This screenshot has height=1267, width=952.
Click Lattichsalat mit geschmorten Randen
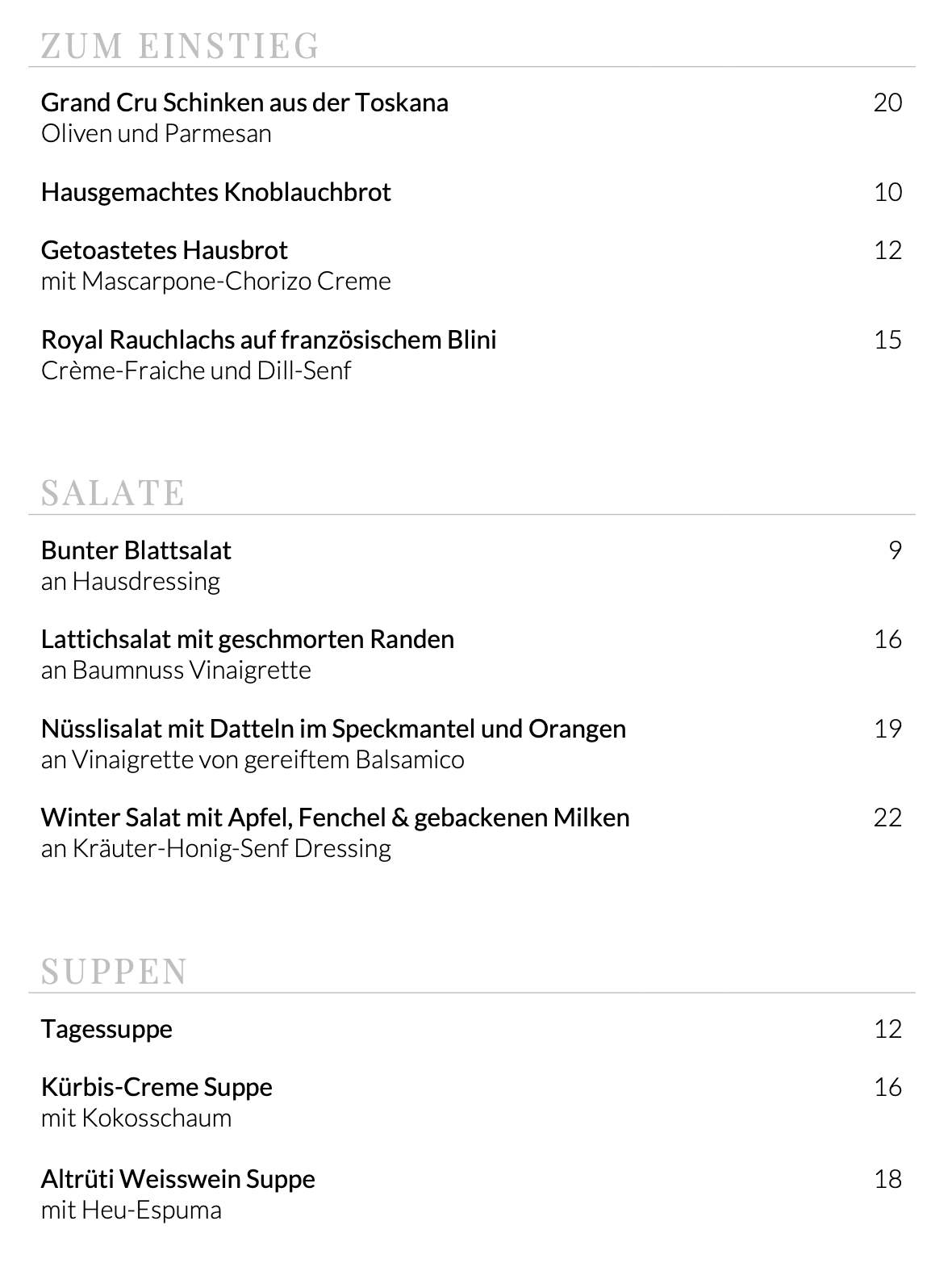point(248,640)
